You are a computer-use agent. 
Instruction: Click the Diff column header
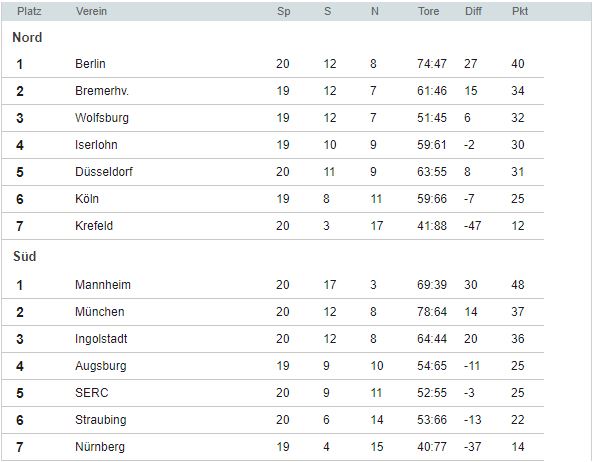pyautogui.click(x=473, y=11)
